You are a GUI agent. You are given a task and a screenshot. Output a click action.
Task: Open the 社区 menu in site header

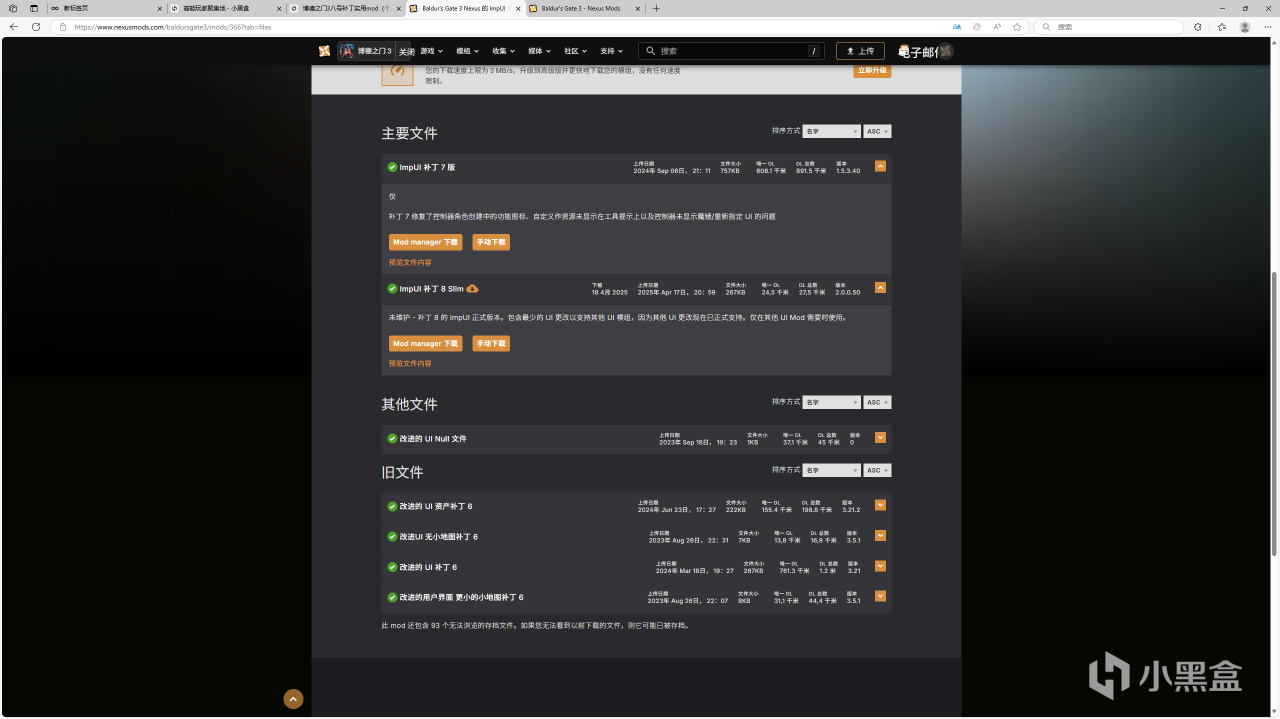576,51
